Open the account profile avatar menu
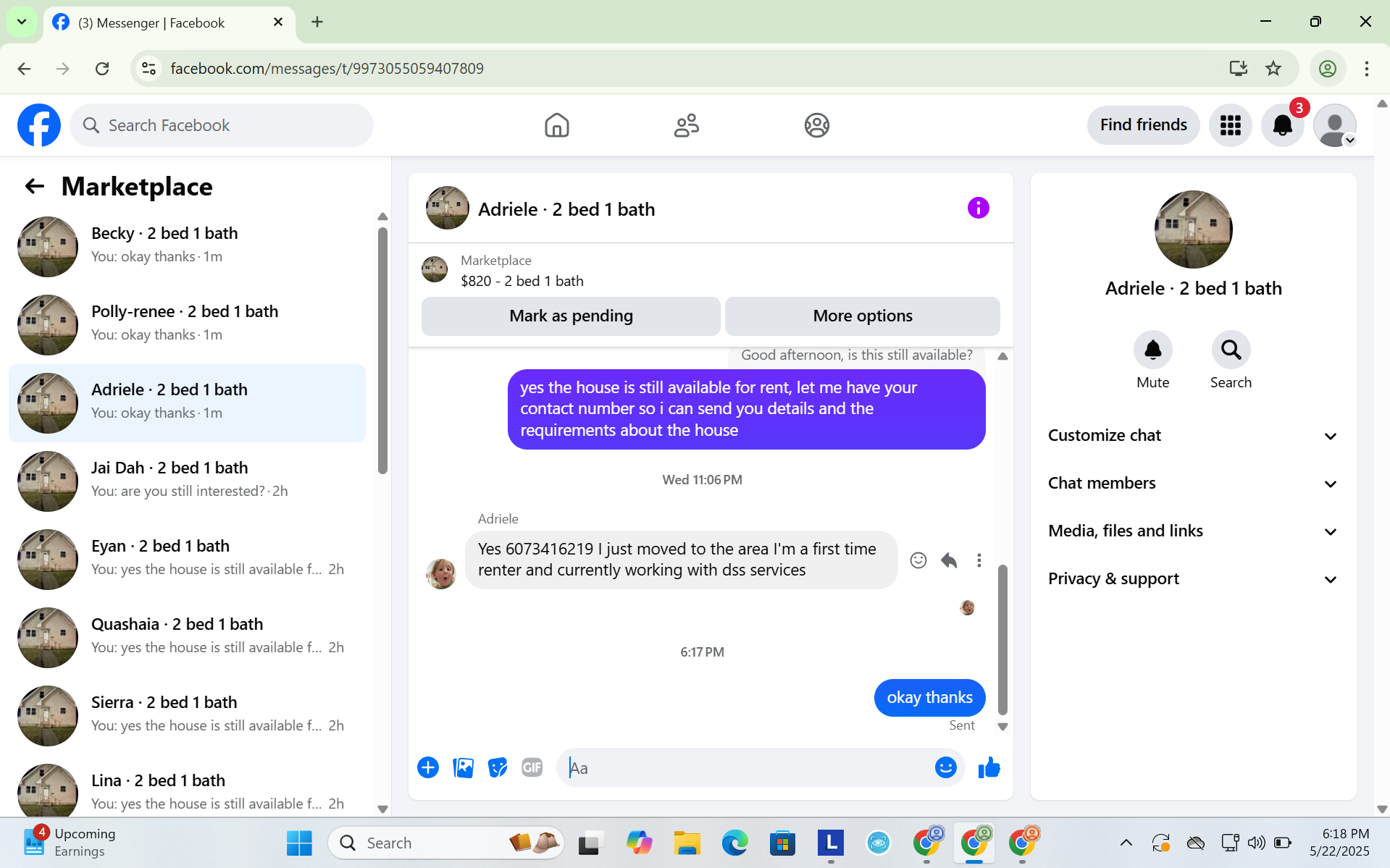1390x868 pixels. tap(1334, 125)
